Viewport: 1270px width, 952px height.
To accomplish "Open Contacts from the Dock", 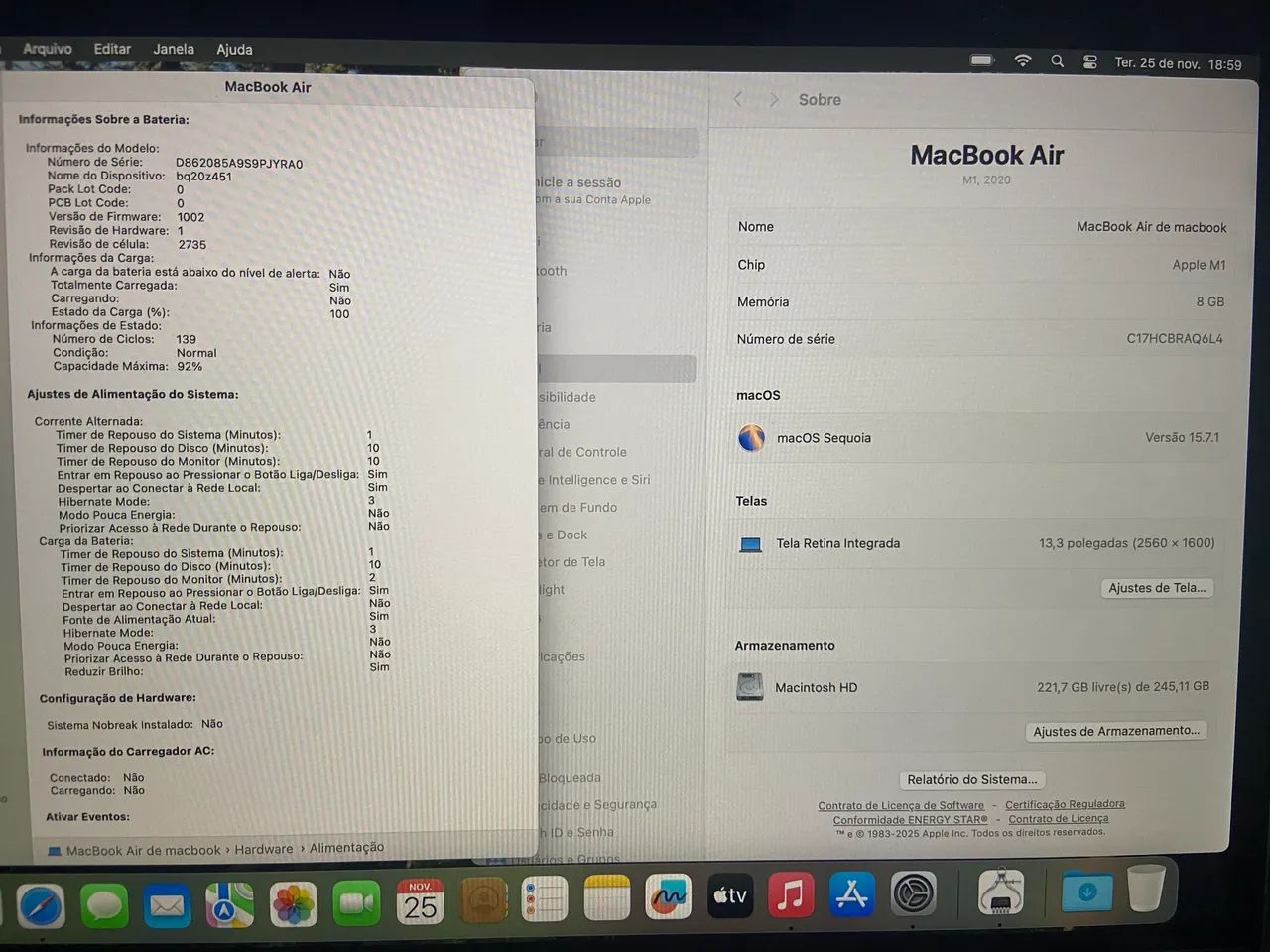I will tap(483, 901).
